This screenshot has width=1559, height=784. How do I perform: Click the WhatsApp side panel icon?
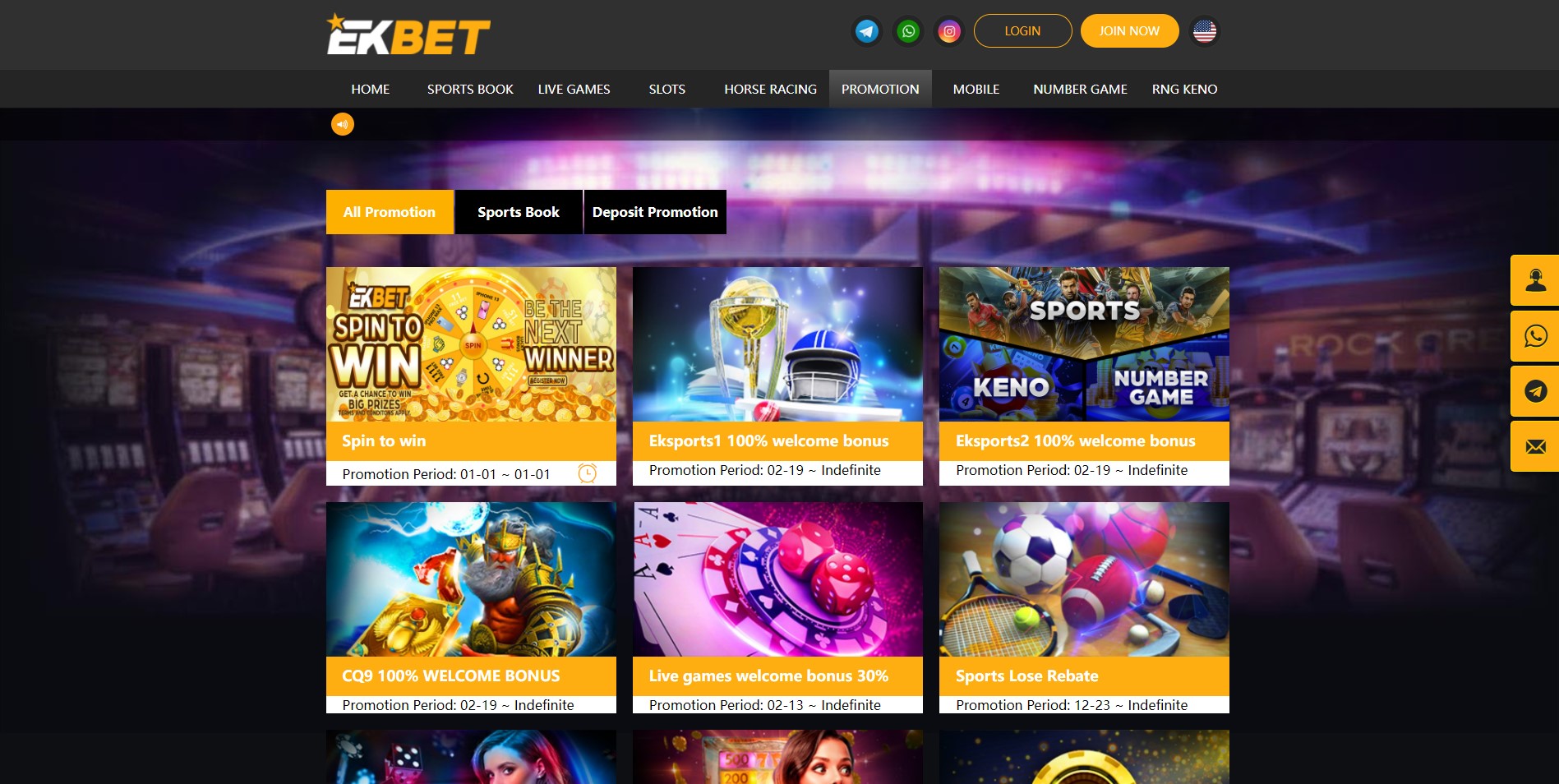pyautogui.click(x=1535, y=336)
